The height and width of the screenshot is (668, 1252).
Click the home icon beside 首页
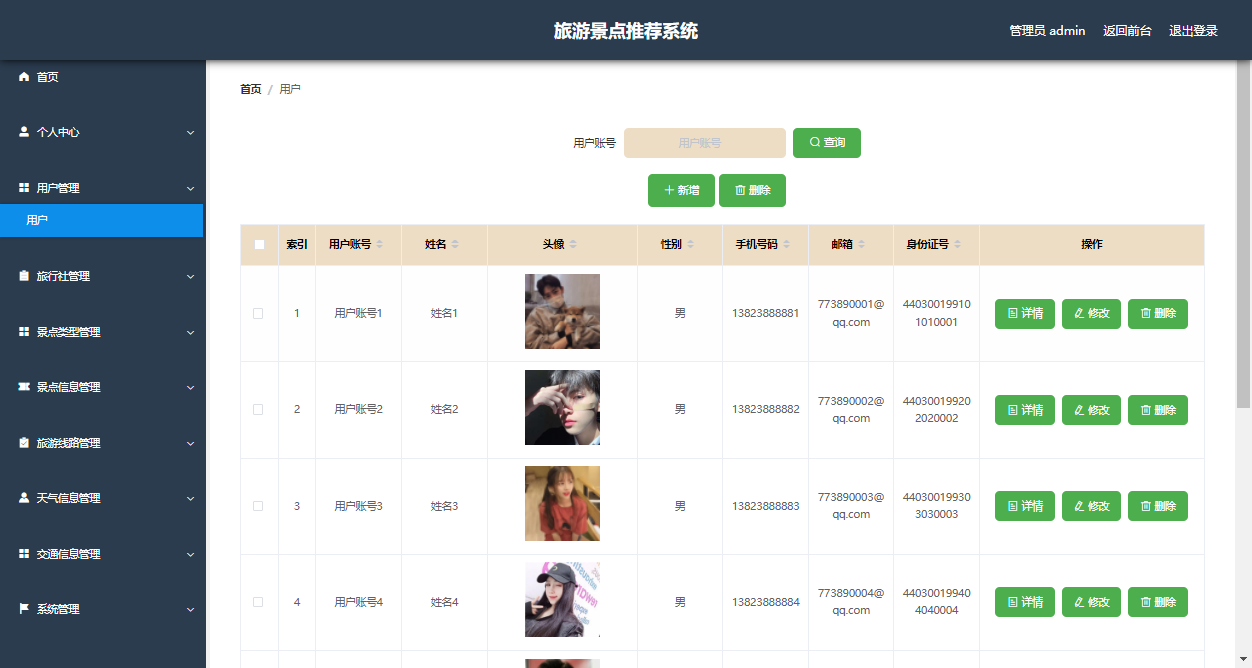point(22,76)
